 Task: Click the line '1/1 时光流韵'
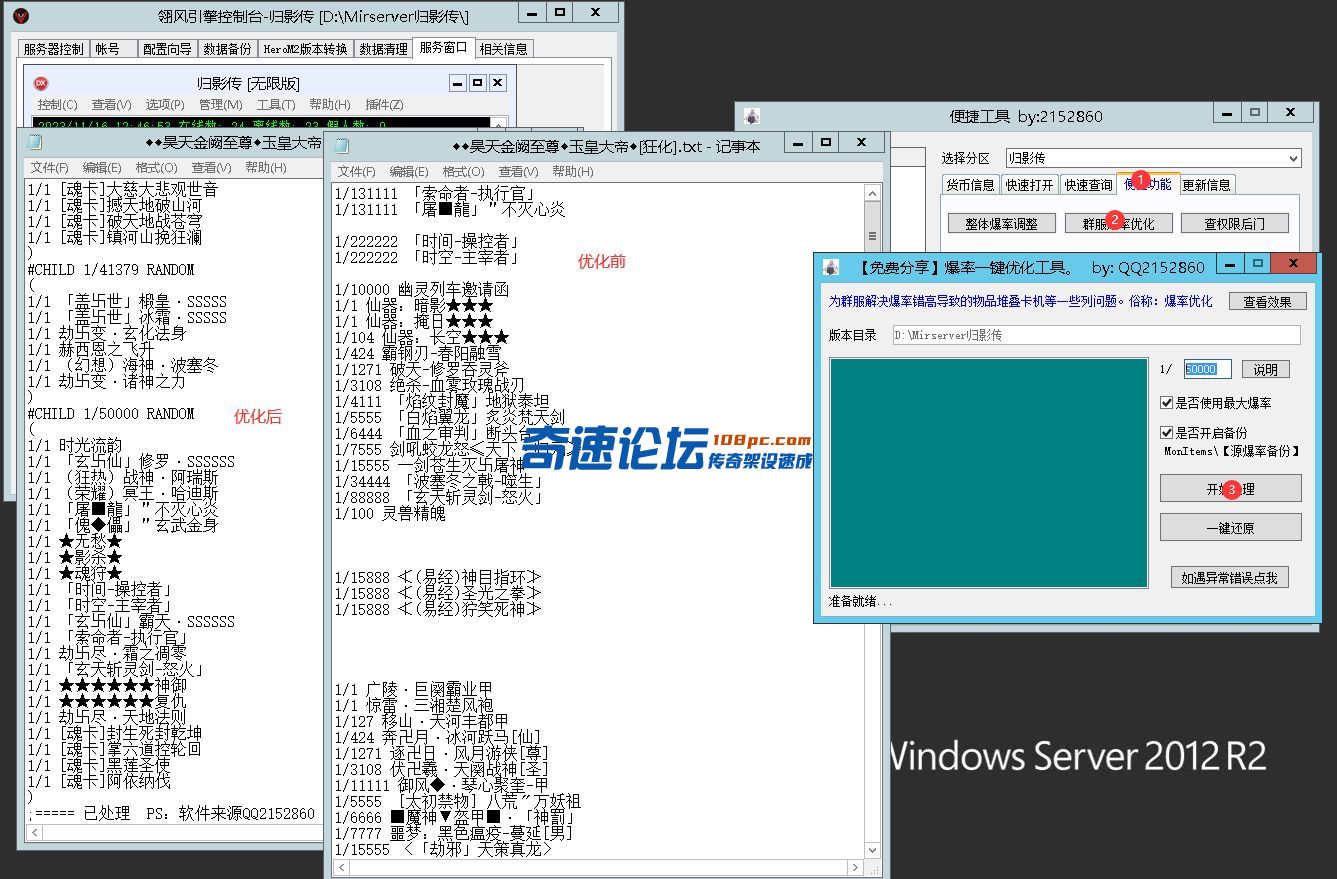coord(75,446)
